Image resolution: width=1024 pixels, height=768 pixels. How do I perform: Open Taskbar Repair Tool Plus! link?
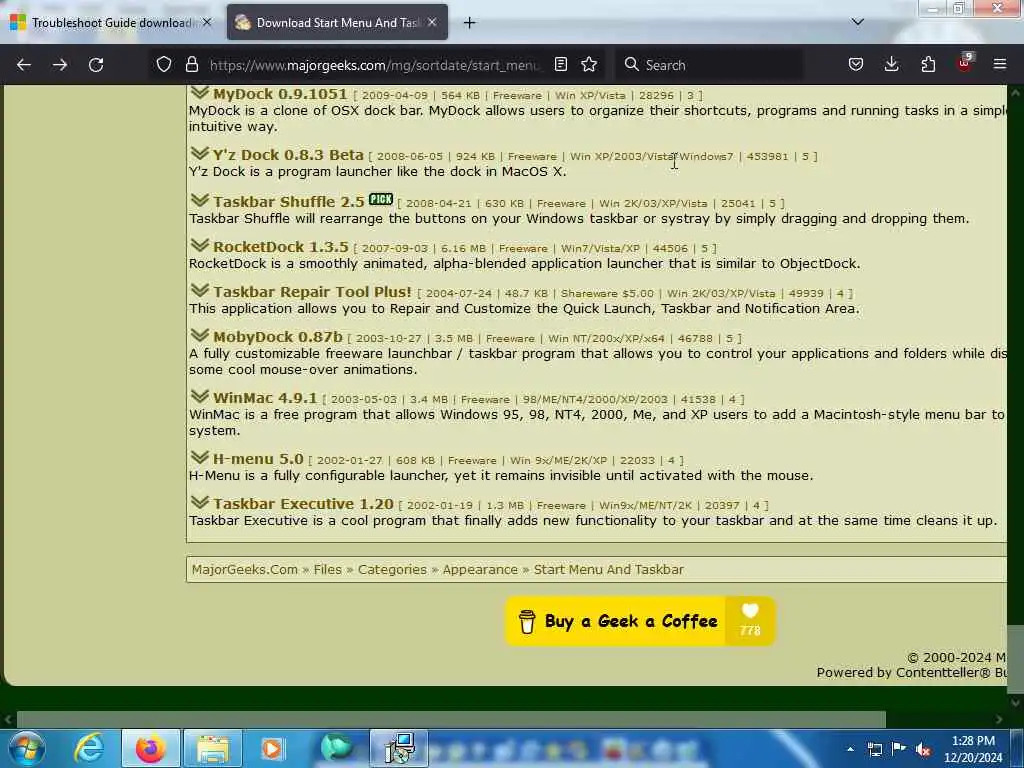pyautogui.click(x=312, y=293)
